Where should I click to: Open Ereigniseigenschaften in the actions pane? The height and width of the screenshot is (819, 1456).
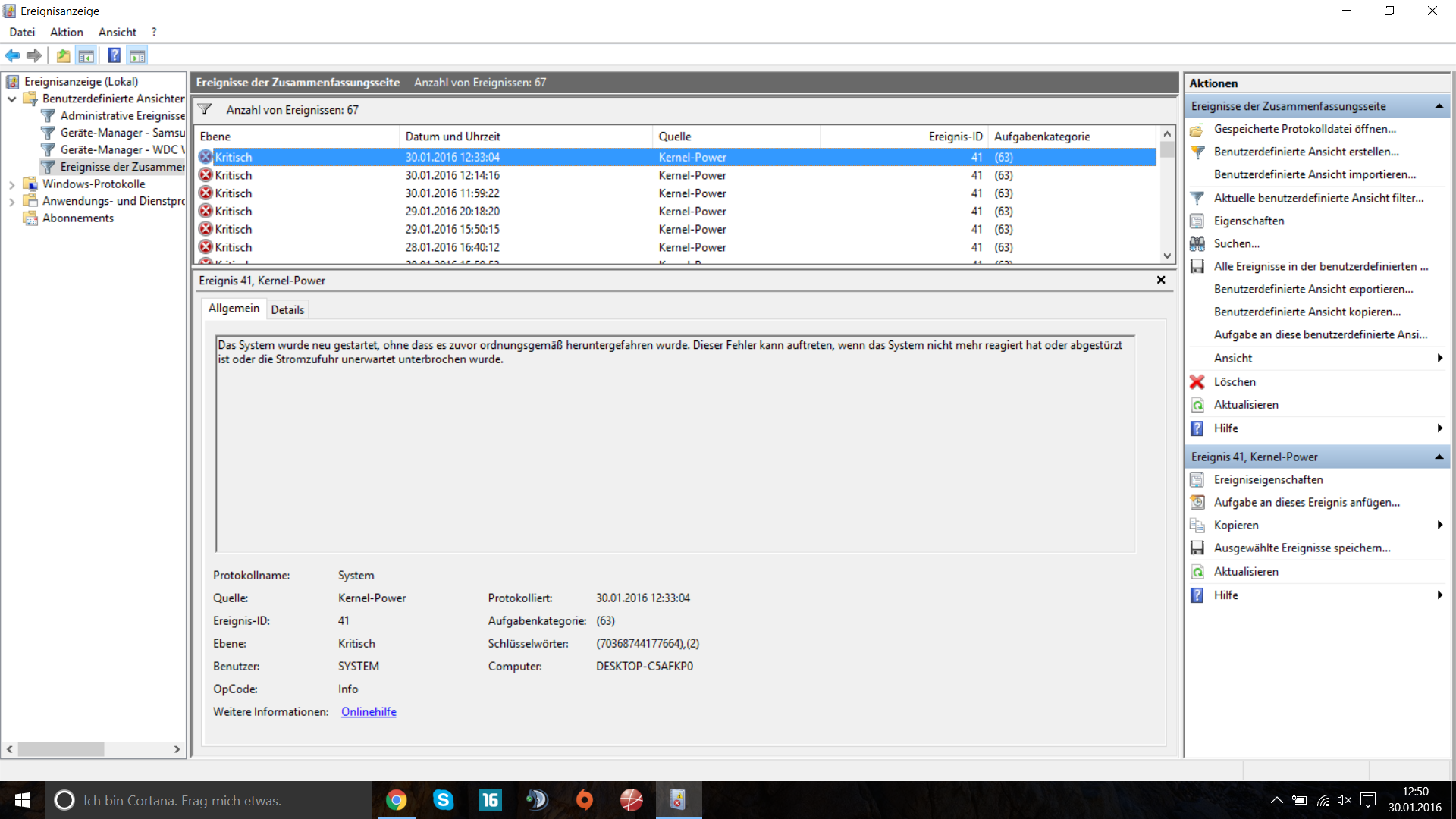point(1268,480)
